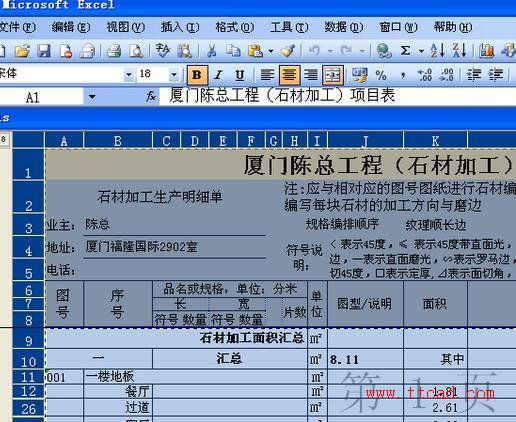Select column header J

coord(365,140)
